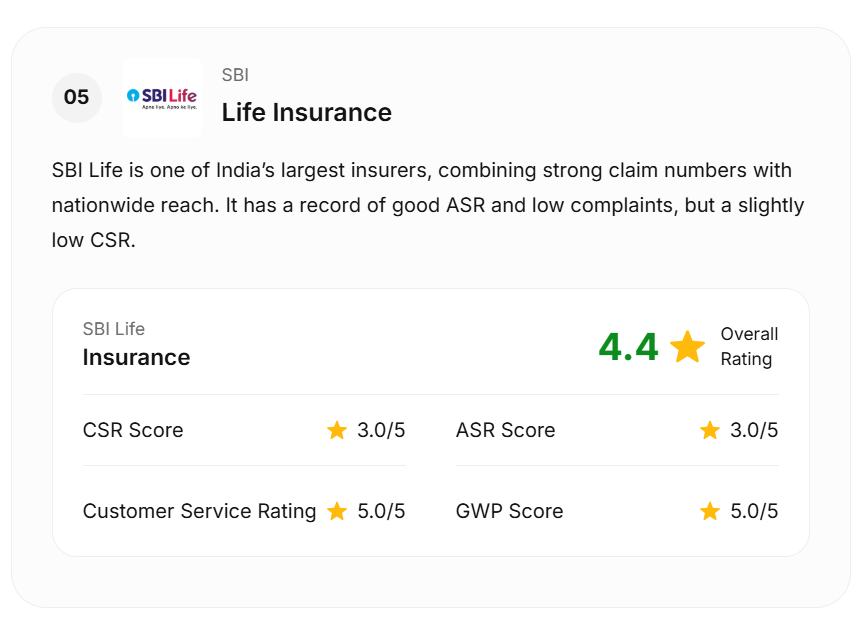Click the SBI Life logo thumbnail
Viewport: 867px width, 623px height.
coord(161,97)
